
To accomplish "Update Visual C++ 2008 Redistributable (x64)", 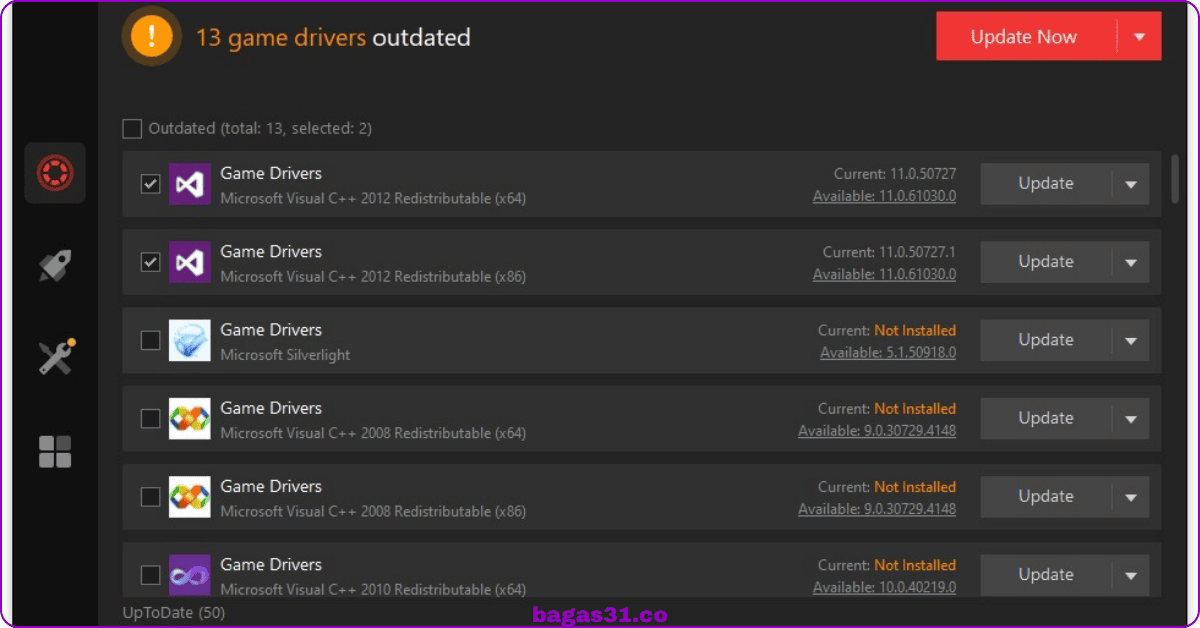I will (x=1046, y=418).
